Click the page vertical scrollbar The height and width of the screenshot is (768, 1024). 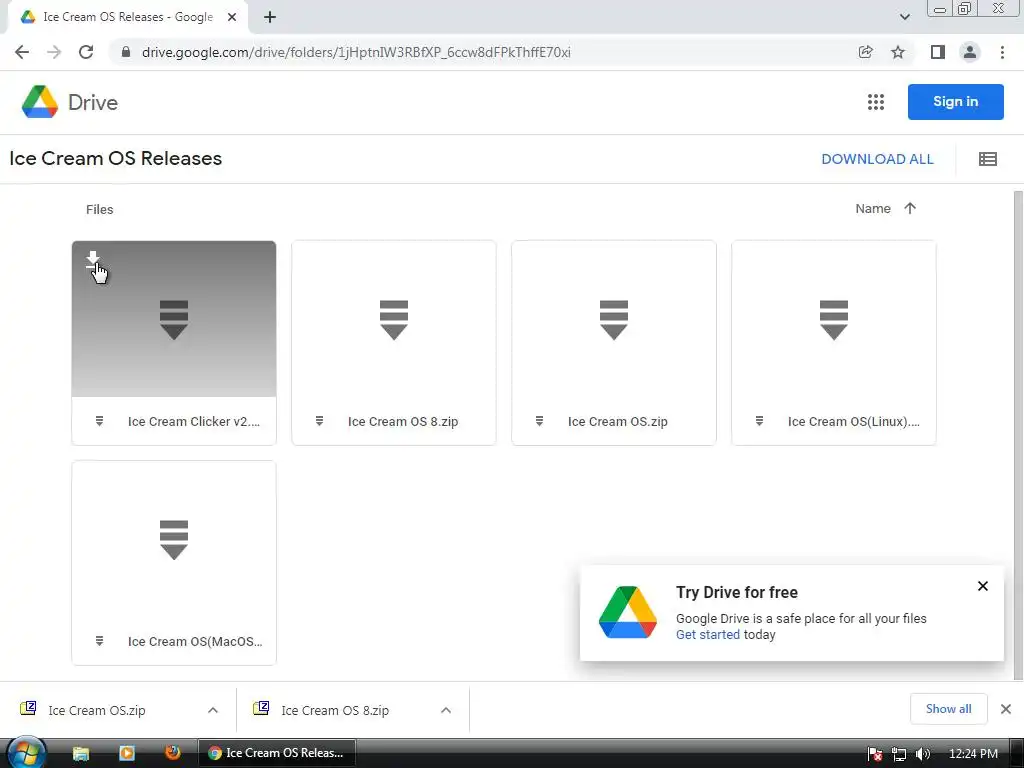[x=1018, y=434]
